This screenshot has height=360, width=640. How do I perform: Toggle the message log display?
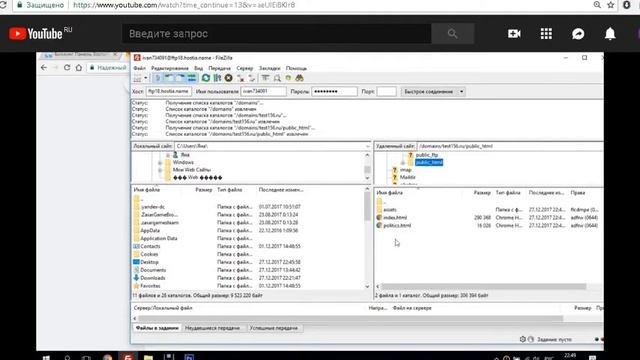pyautogui.click(x=158, y=78)
